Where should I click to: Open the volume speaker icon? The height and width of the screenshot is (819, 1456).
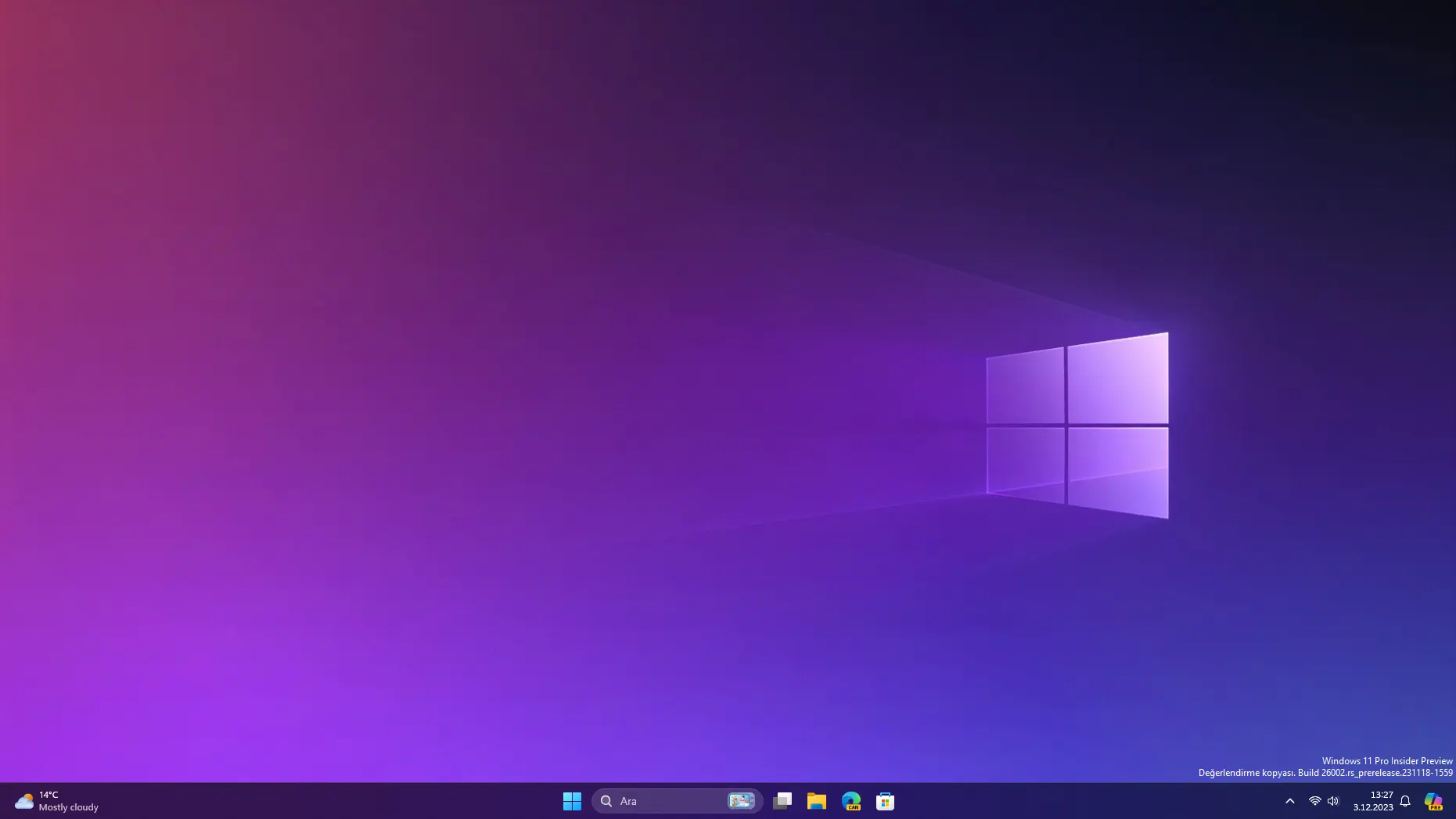(1333, 801)
